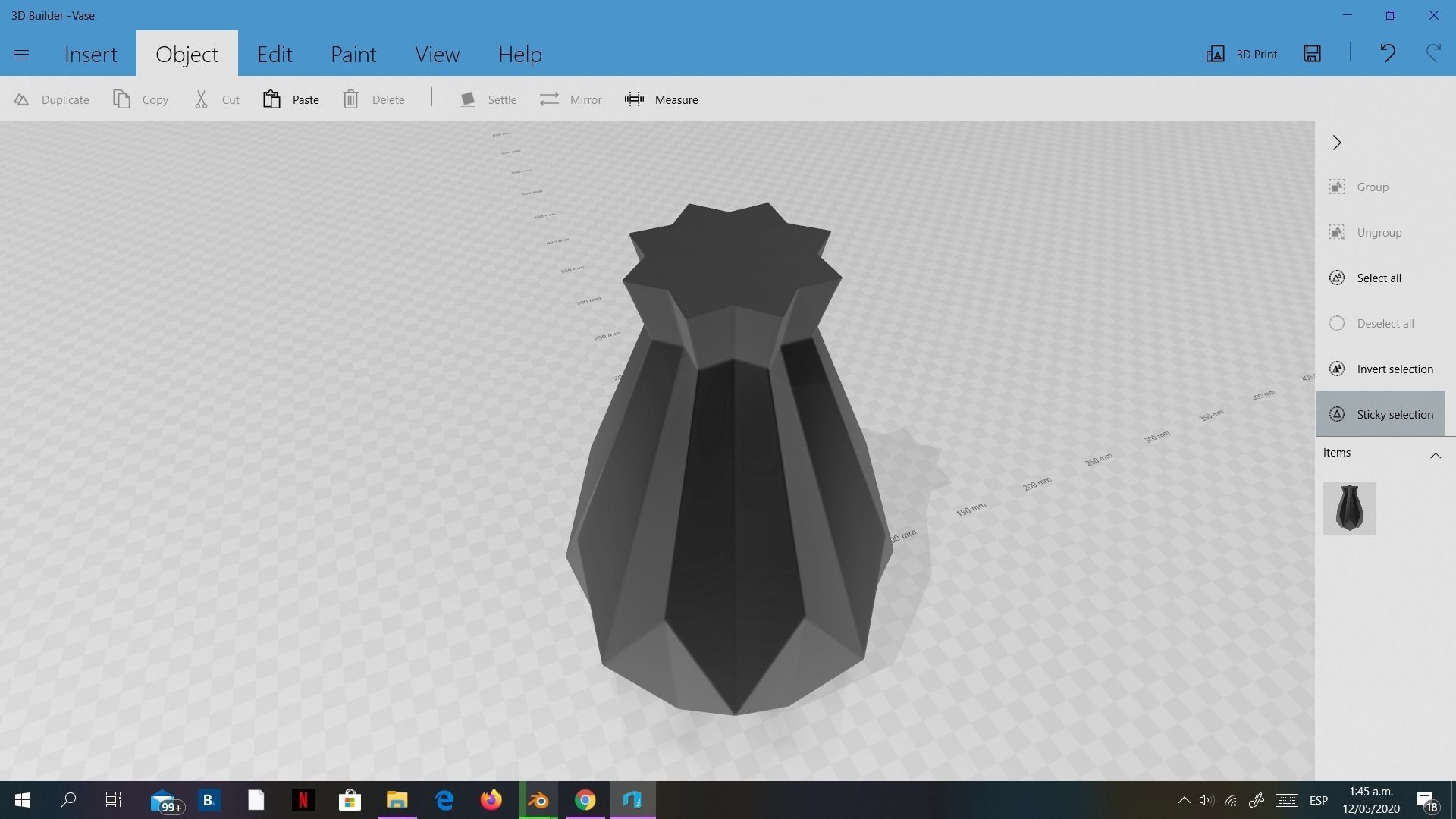
Task: Open Blender from the taskbar
Action: [x=538, y=800]
